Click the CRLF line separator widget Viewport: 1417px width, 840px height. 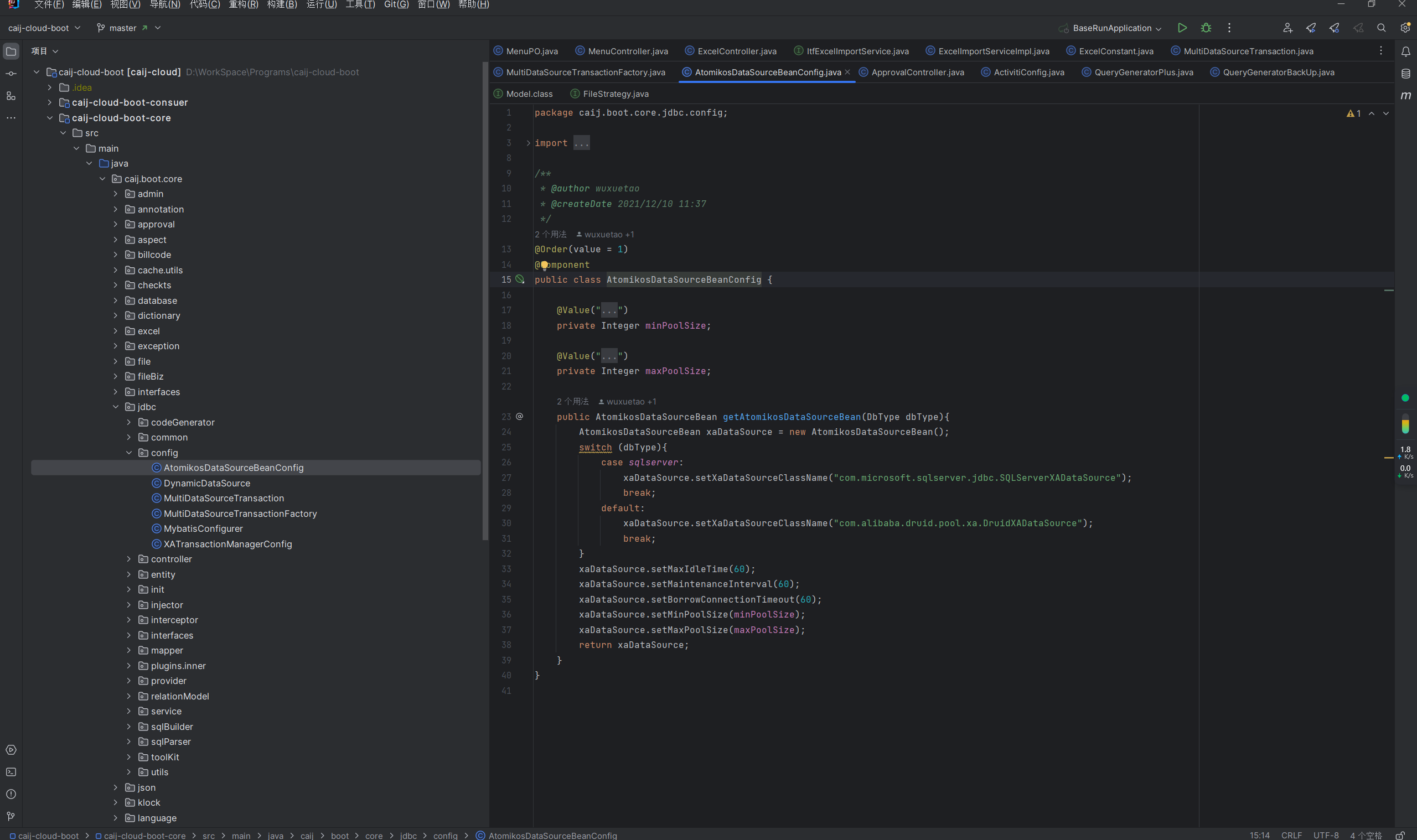coord(1291,836)
